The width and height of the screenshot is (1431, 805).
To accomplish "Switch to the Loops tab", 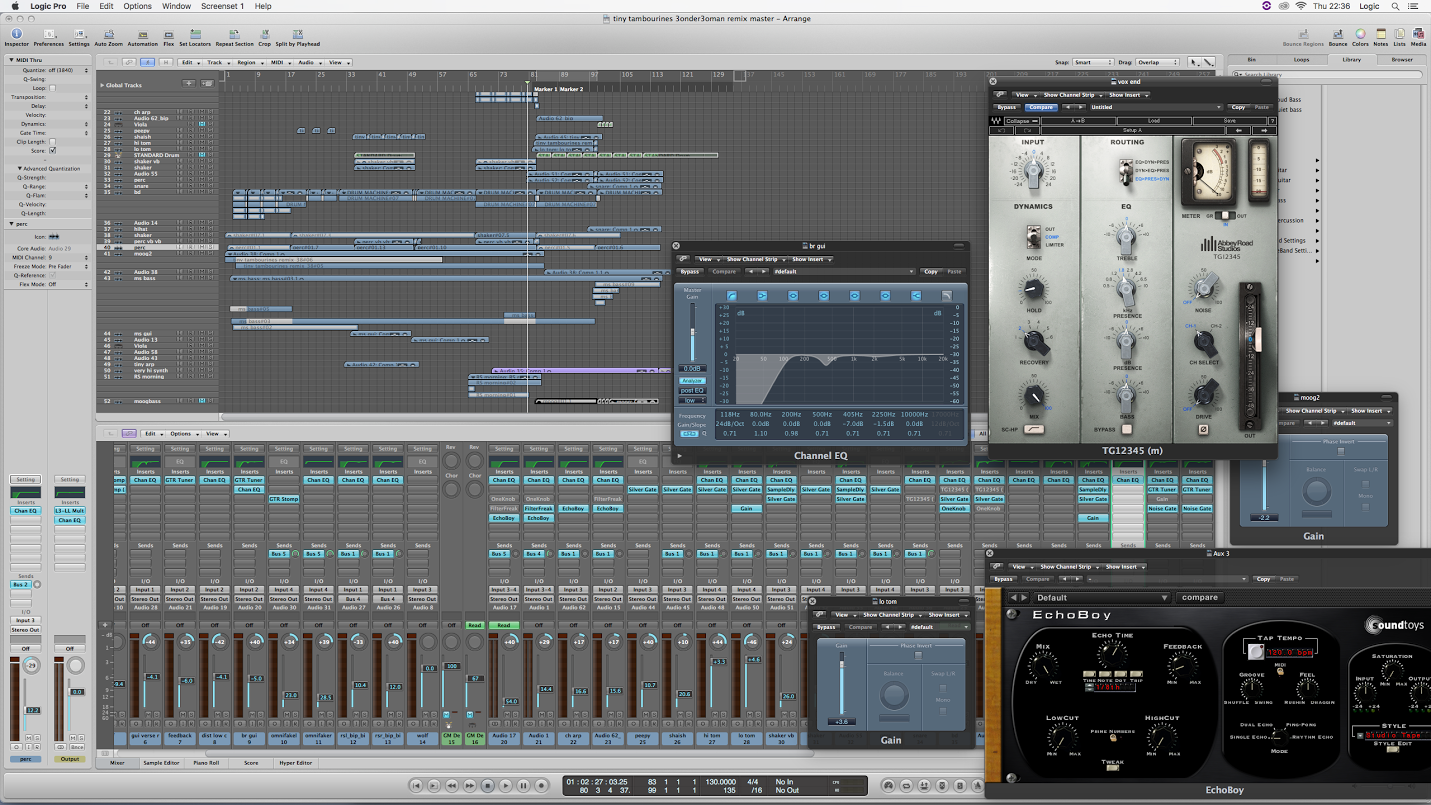I will pyautogui.click(x=1301, y=59).
